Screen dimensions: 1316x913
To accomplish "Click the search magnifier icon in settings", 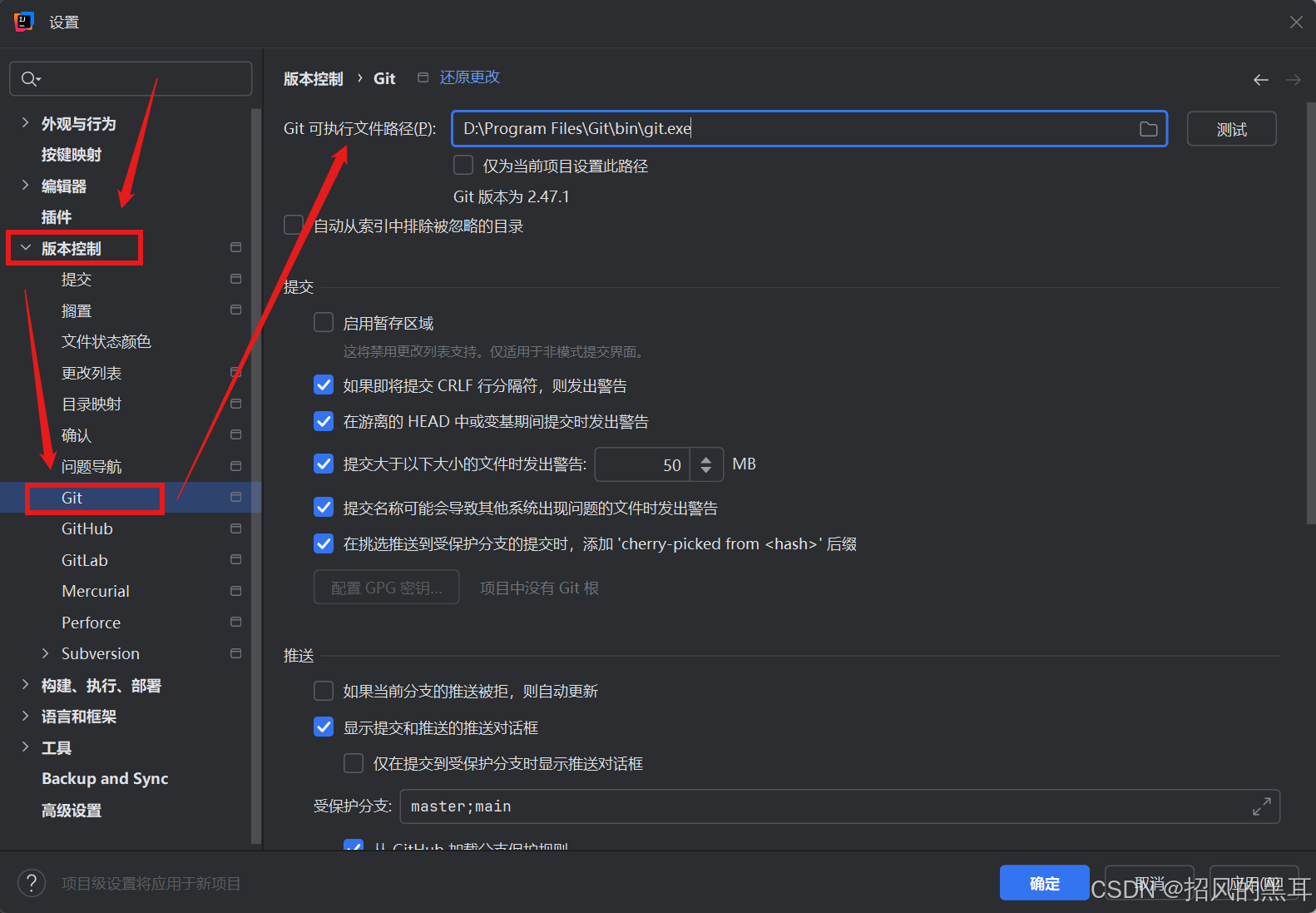I will (30, 79).
